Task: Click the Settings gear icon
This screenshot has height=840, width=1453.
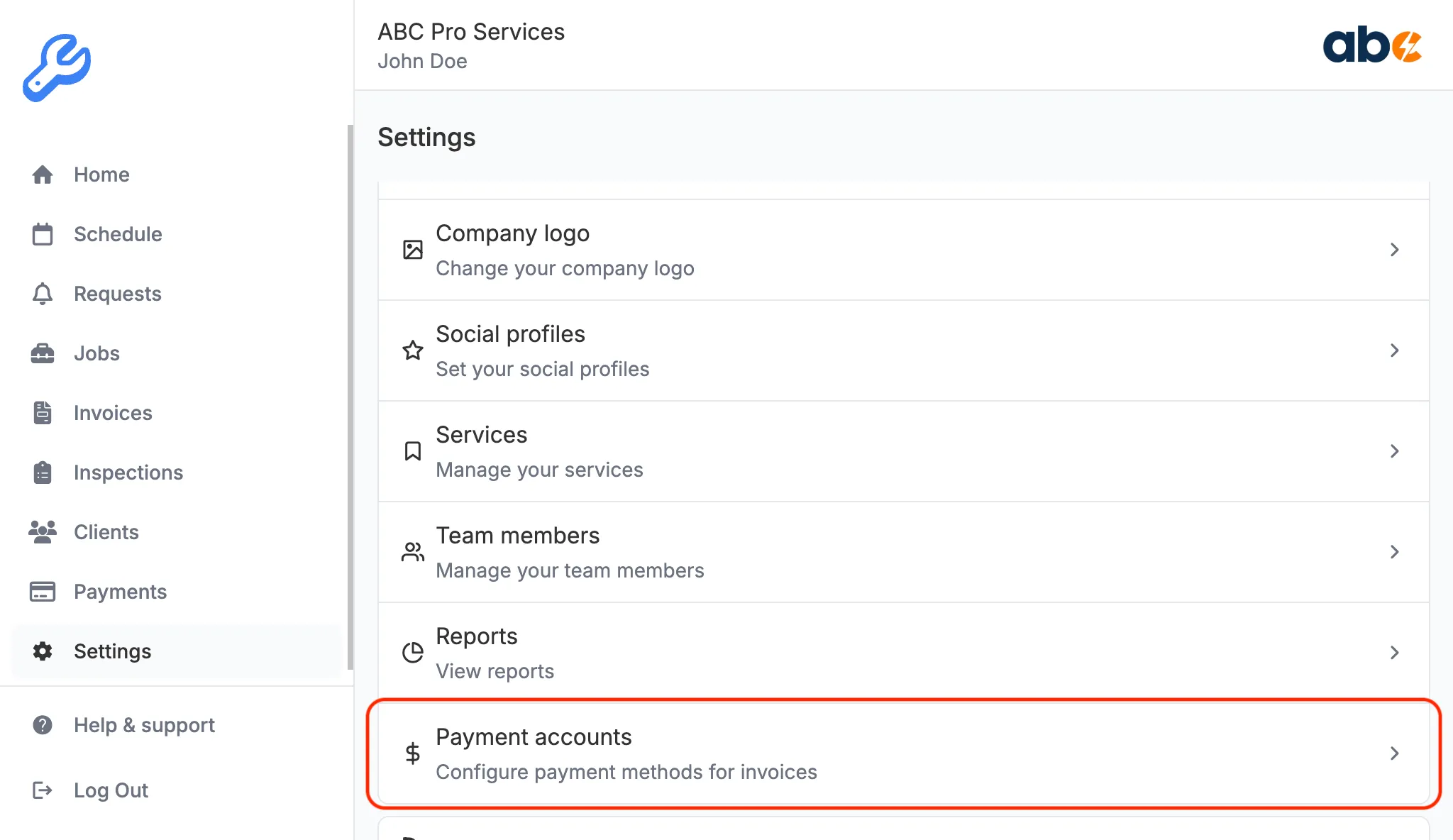Action: click(x=43, y=651)
